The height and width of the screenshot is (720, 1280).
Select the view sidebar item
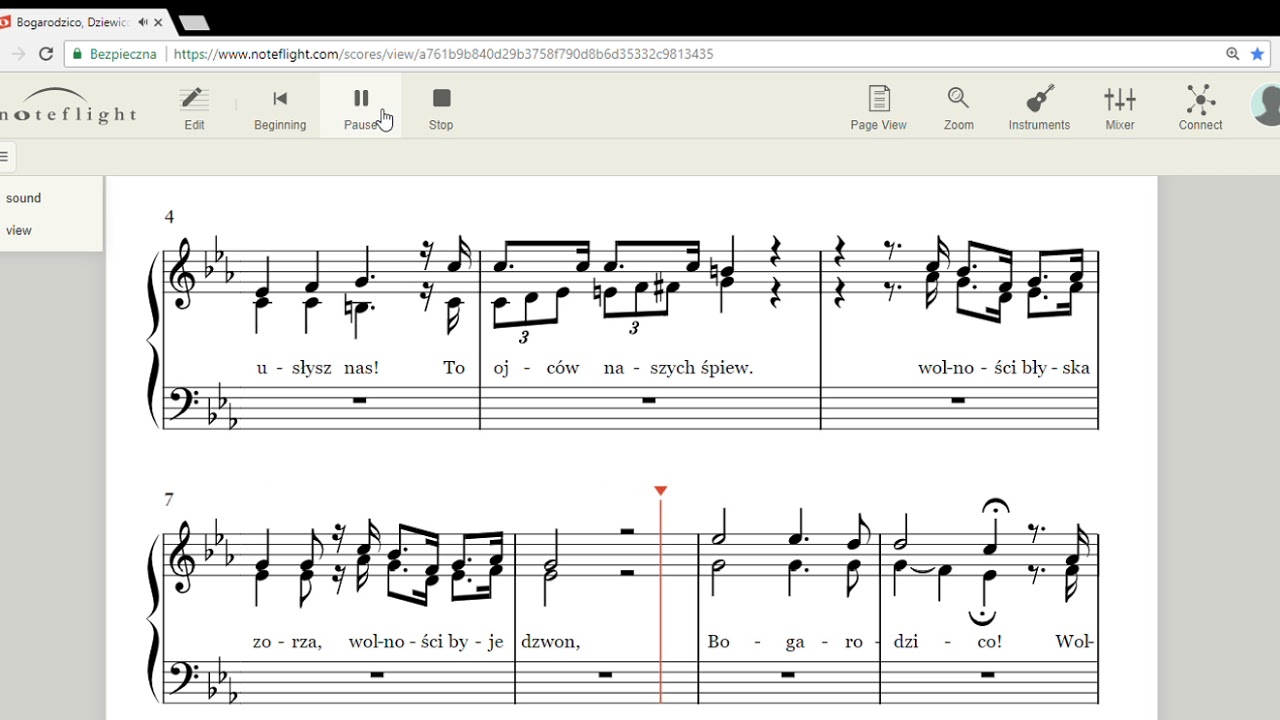click(18, 230)
